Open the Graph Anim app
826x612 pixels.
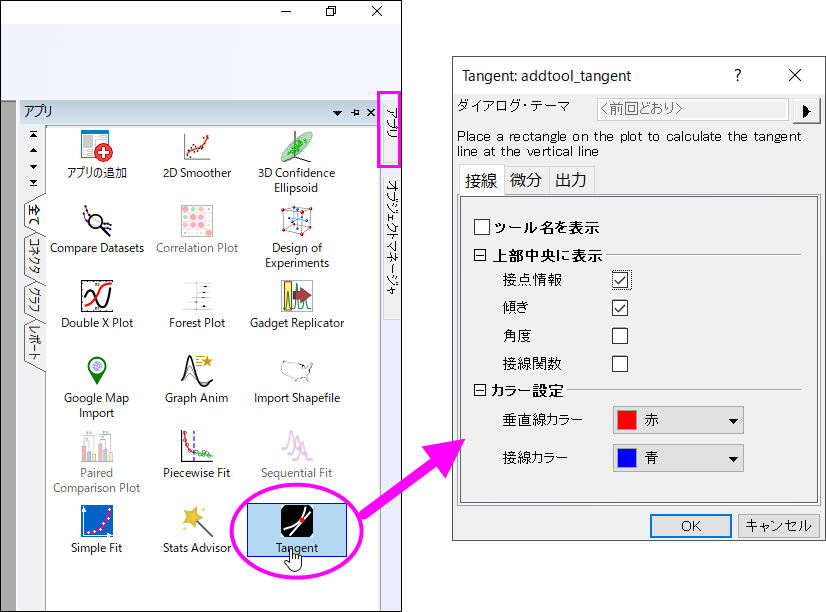[x=196, y=380]
